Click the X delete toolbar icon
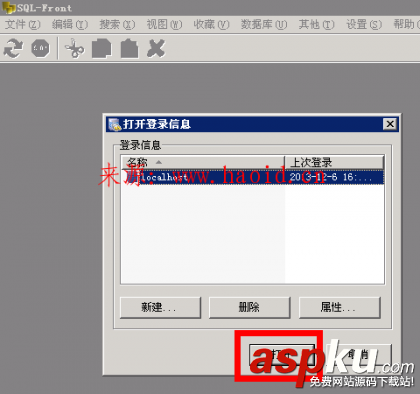 (x=156, y=49)
